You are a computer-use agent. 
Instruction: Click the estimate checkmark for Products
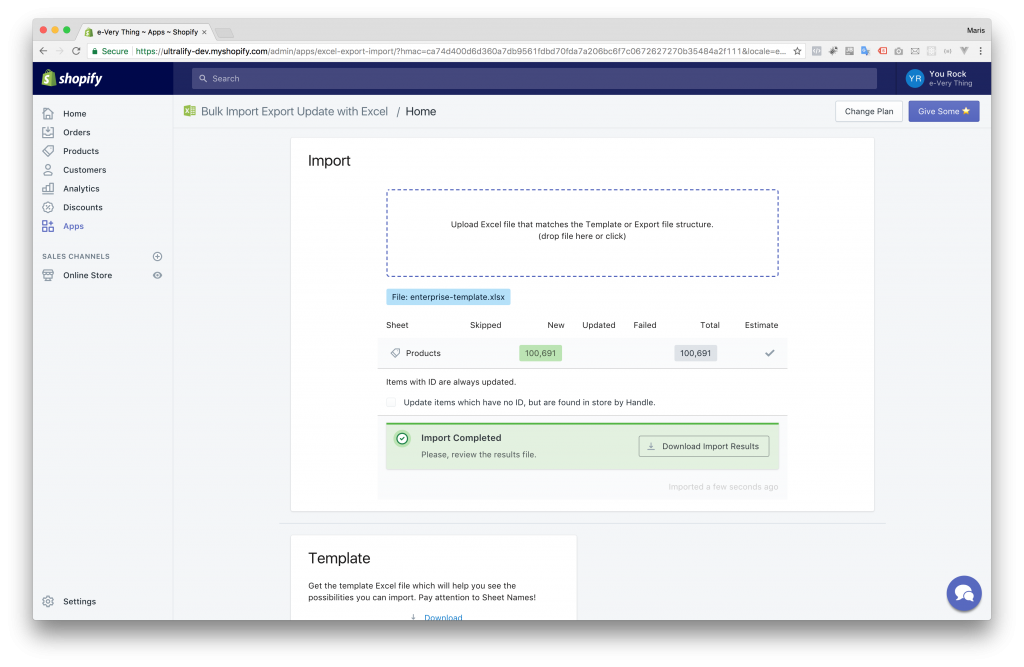coord(769,353)
